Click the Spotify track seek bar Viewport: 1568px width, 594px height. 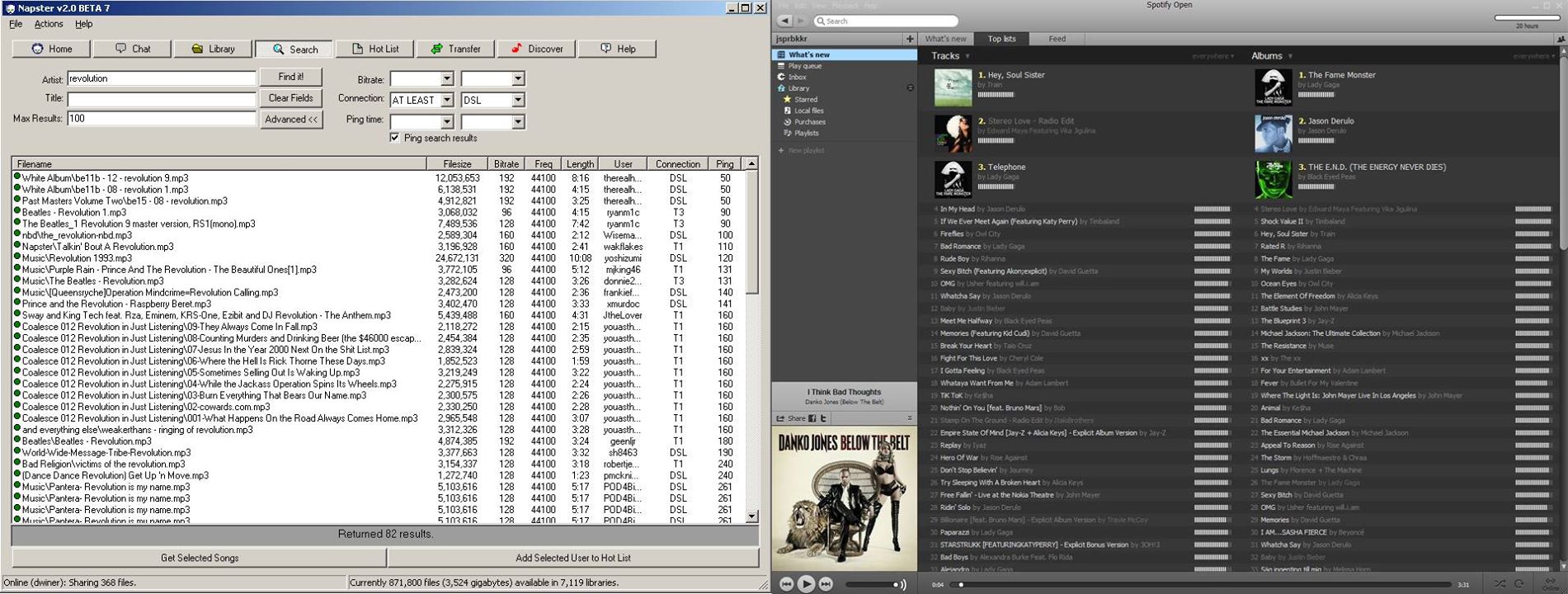1200,584
